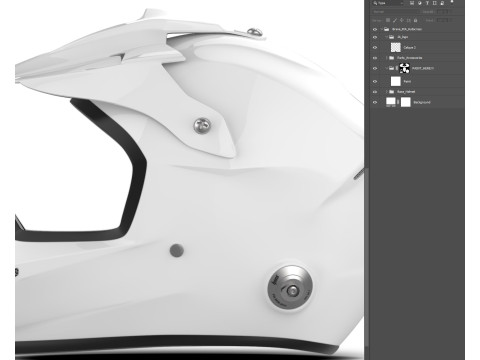Image resolution: width=480 pixels, height=360 pixels.
Task: Hide the Calque 2 layer
Action: (375, 48)
